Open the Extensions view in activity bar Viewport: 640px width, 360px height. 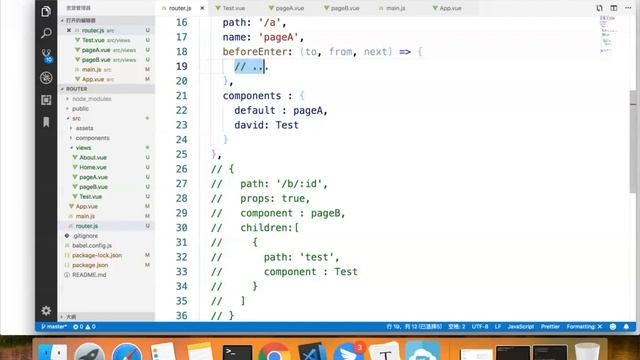click(x=46, y=100)
